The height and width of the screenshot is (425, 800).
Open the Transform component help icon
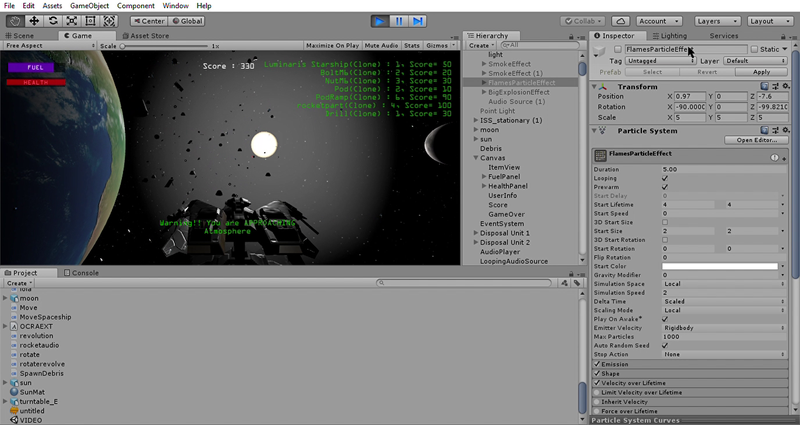coord(764,87)
